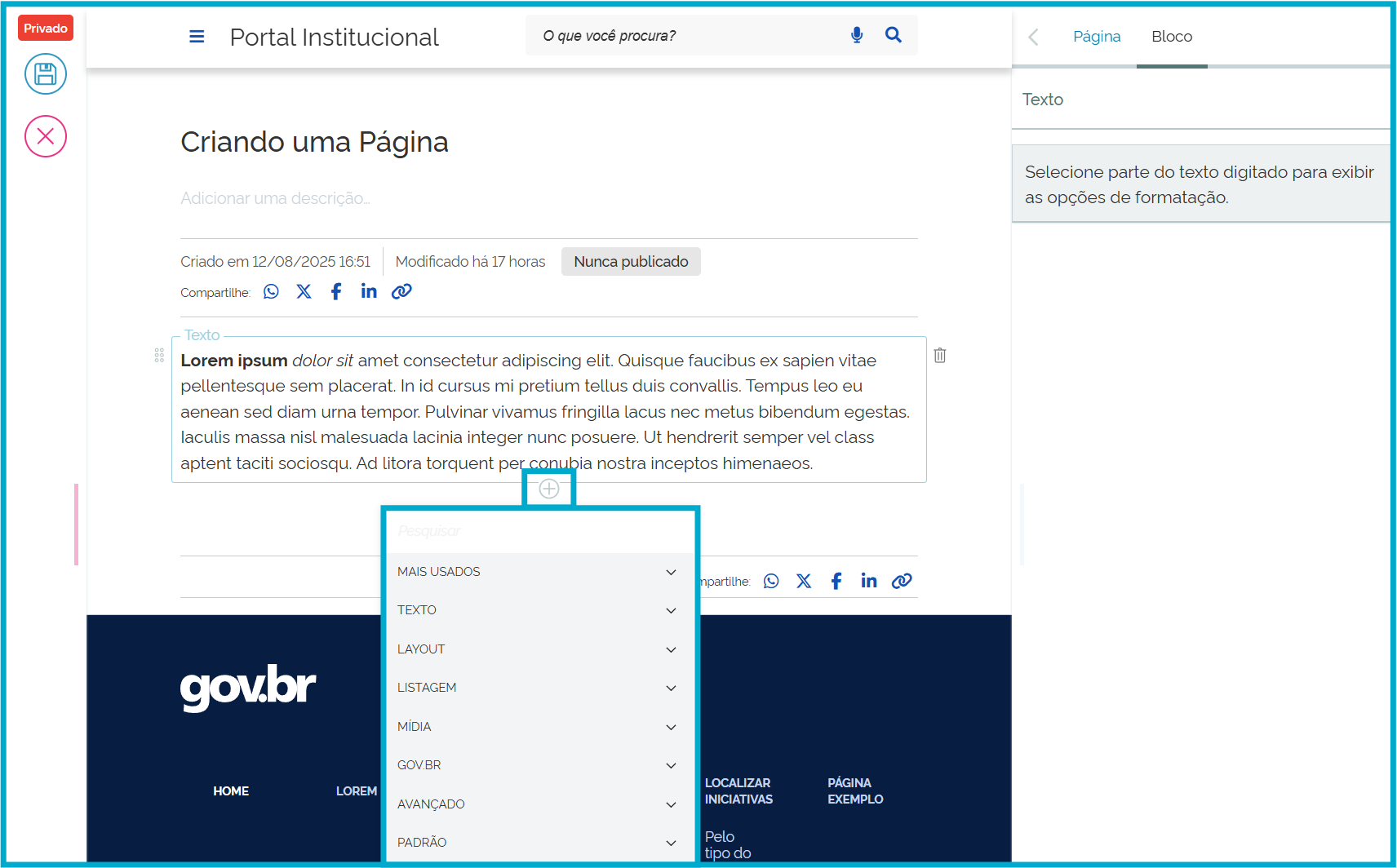
Task: Click the microphone icon in the search bar
Action: coord(856,35)
